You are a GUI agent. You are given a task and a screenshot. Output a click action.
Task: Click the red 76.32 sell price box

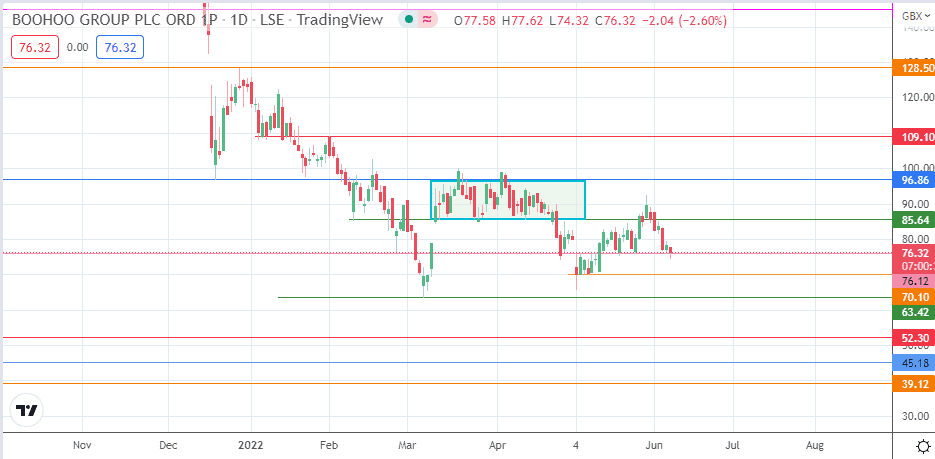(x=35, y=48)
